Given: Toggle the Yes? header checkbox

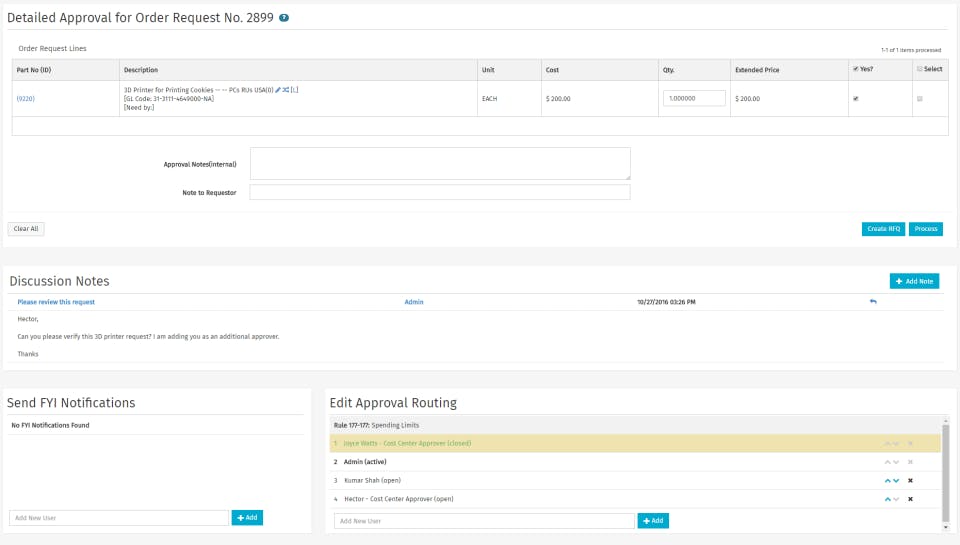Looking at the screenshot, I should click(854, 69).
